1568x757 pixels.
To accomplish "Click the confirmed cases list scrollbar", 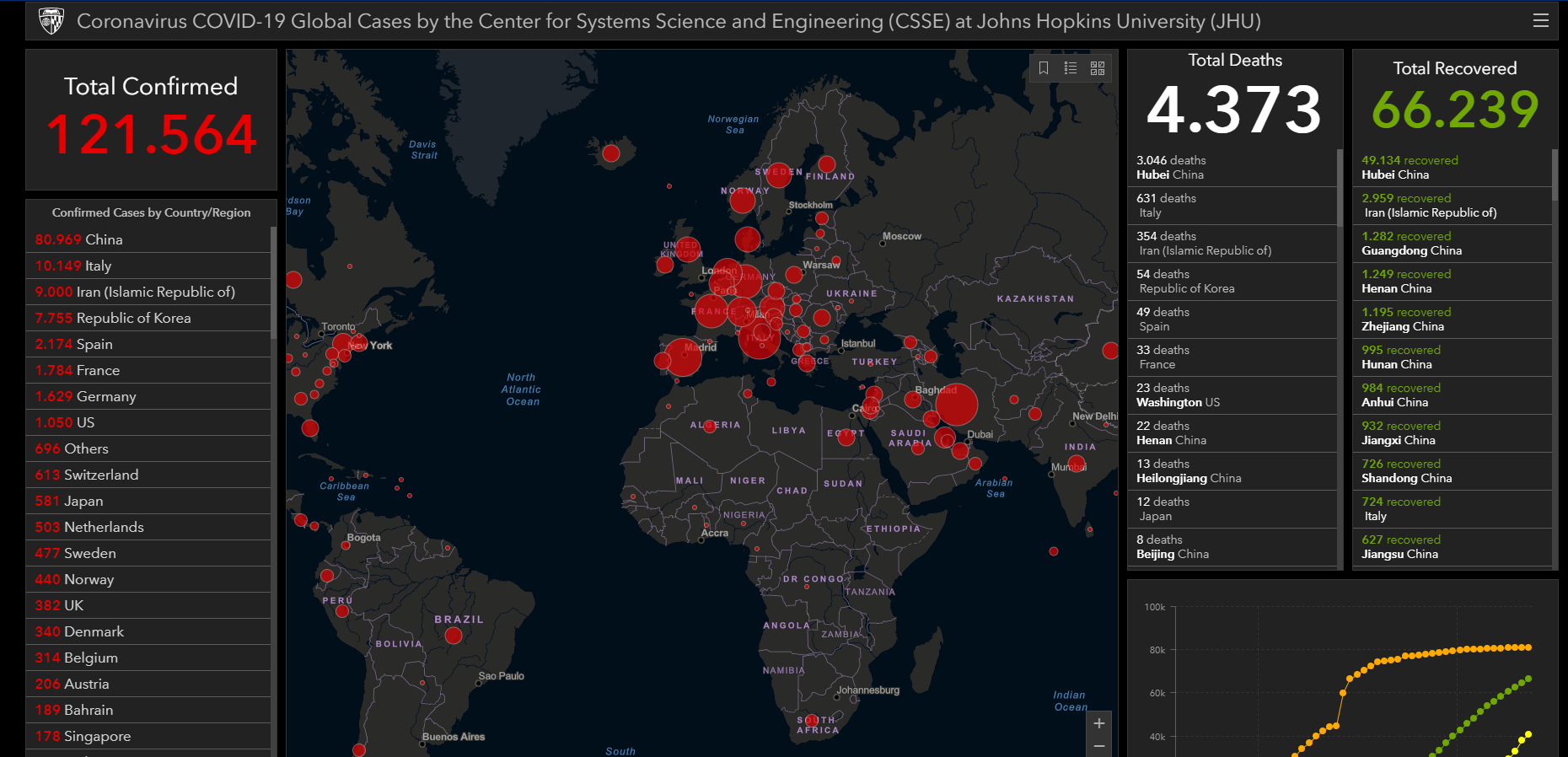I will pos(273,282).
